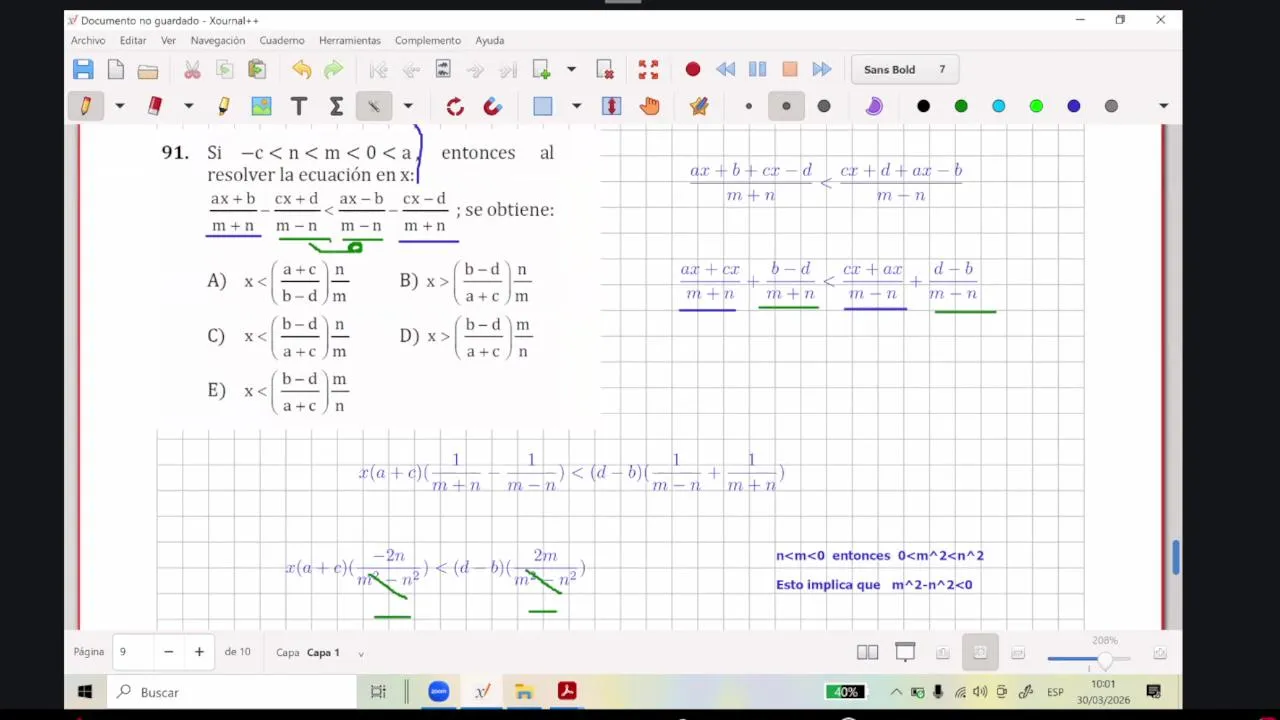Select the vertical space tool
This screenshot has width=1280, height=720.
pos(612,106)
